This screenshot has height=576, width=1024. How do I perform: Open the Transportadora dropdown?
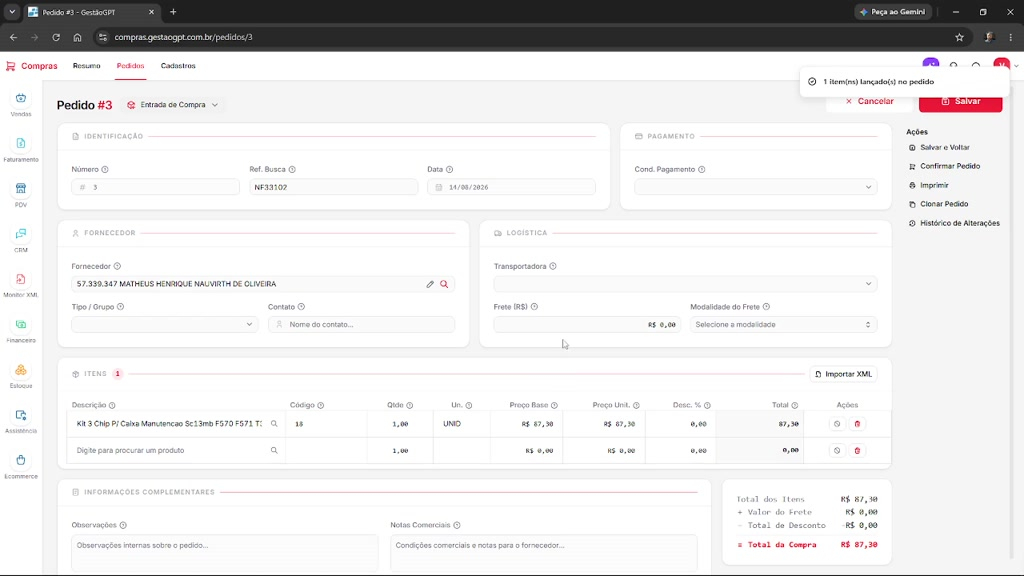(685, 284)
